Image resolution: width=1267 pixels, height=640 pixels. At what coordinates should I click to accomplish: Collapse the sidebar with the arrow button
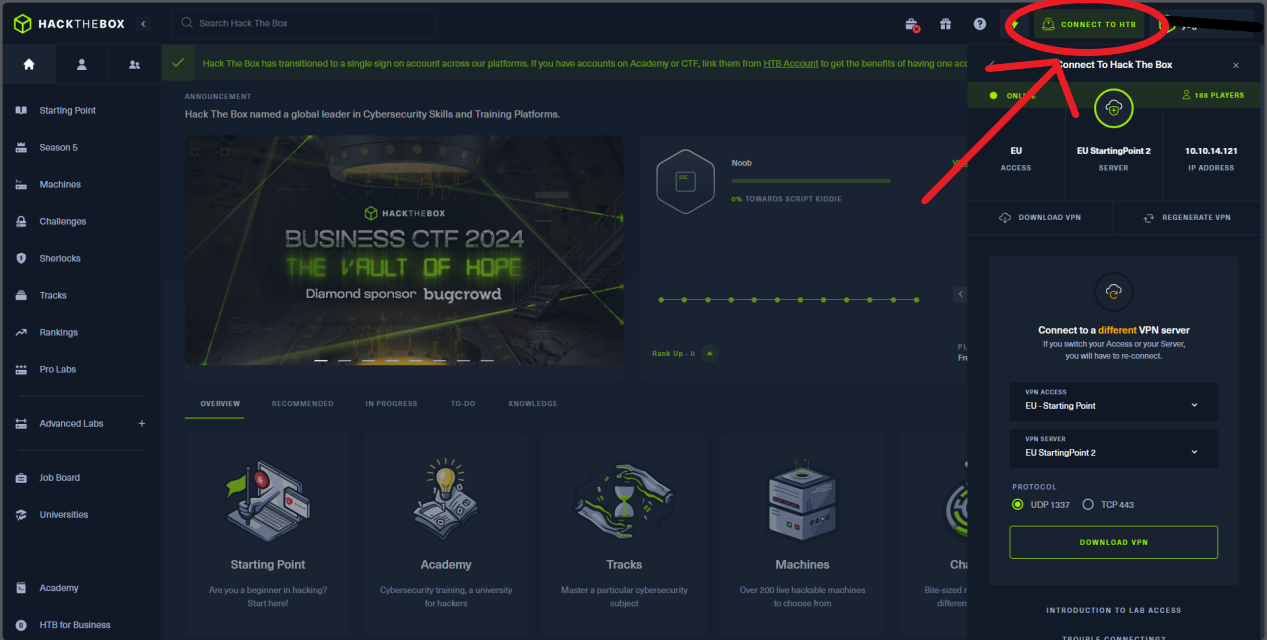(143, 24)
